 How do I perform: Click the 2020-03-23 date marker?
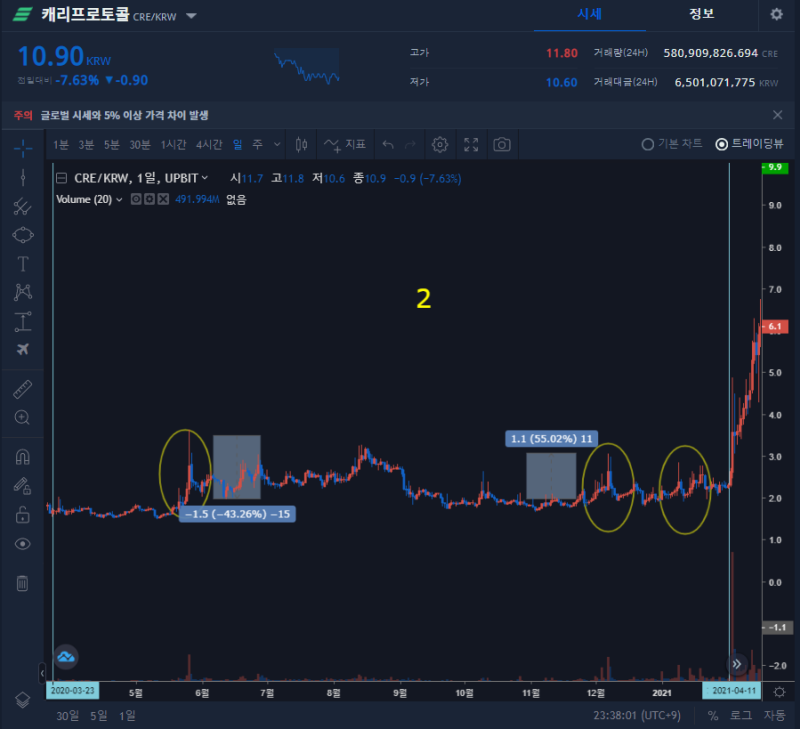pyautogui.click(x=73, y=691)
